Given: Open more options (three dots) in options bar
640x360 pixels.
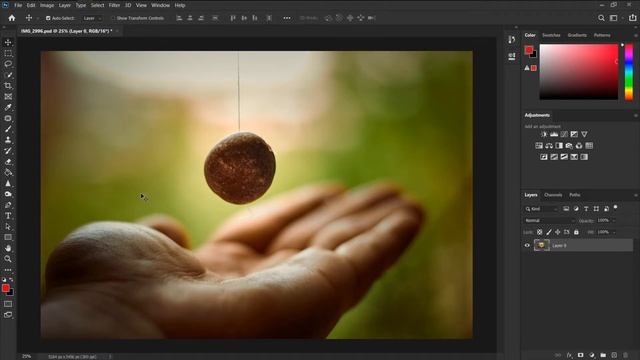Looking at the screenshot, I should (287, 18).
